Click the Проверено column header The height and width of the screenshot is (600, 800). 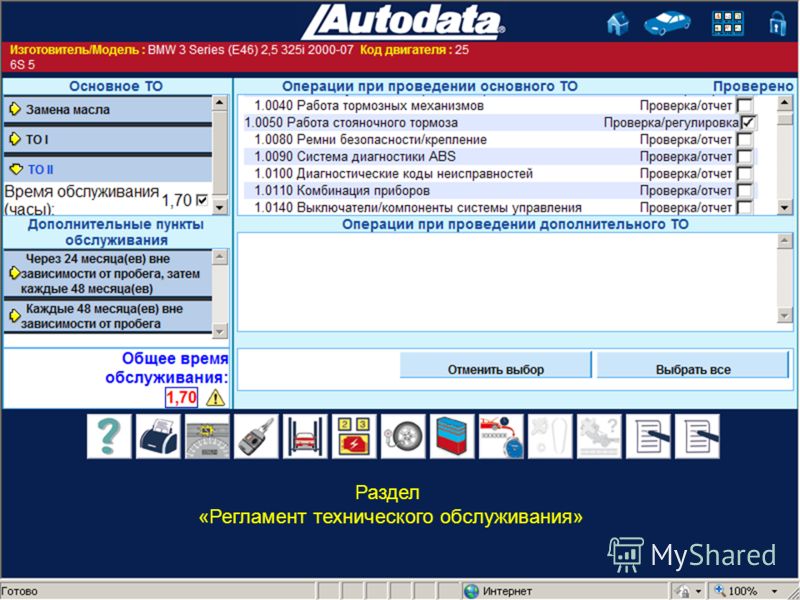pyautogui.click(x=753, y=86)
